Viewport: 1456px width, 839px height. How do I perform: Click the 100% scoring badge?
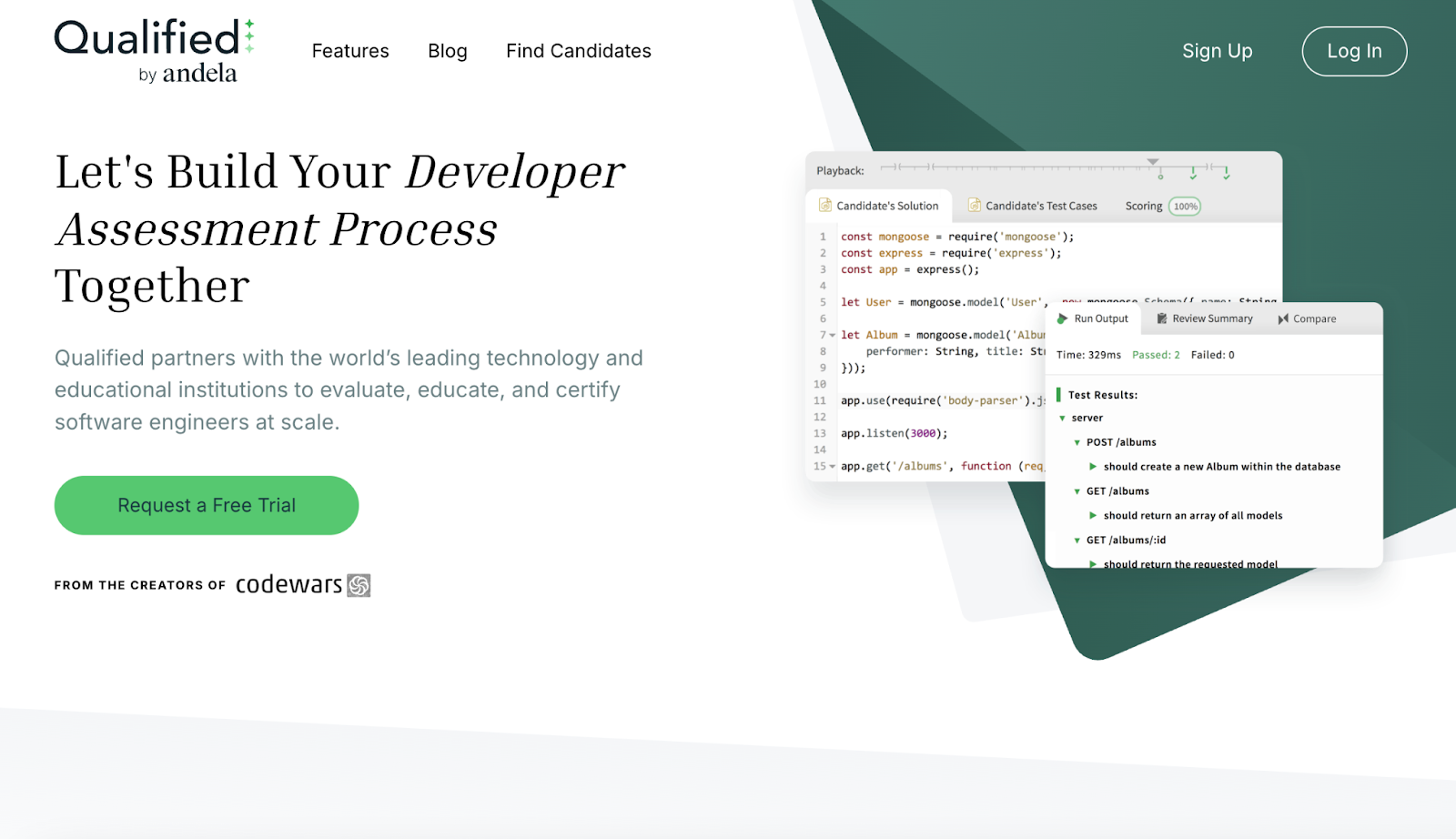click(x=1185, y=207)
